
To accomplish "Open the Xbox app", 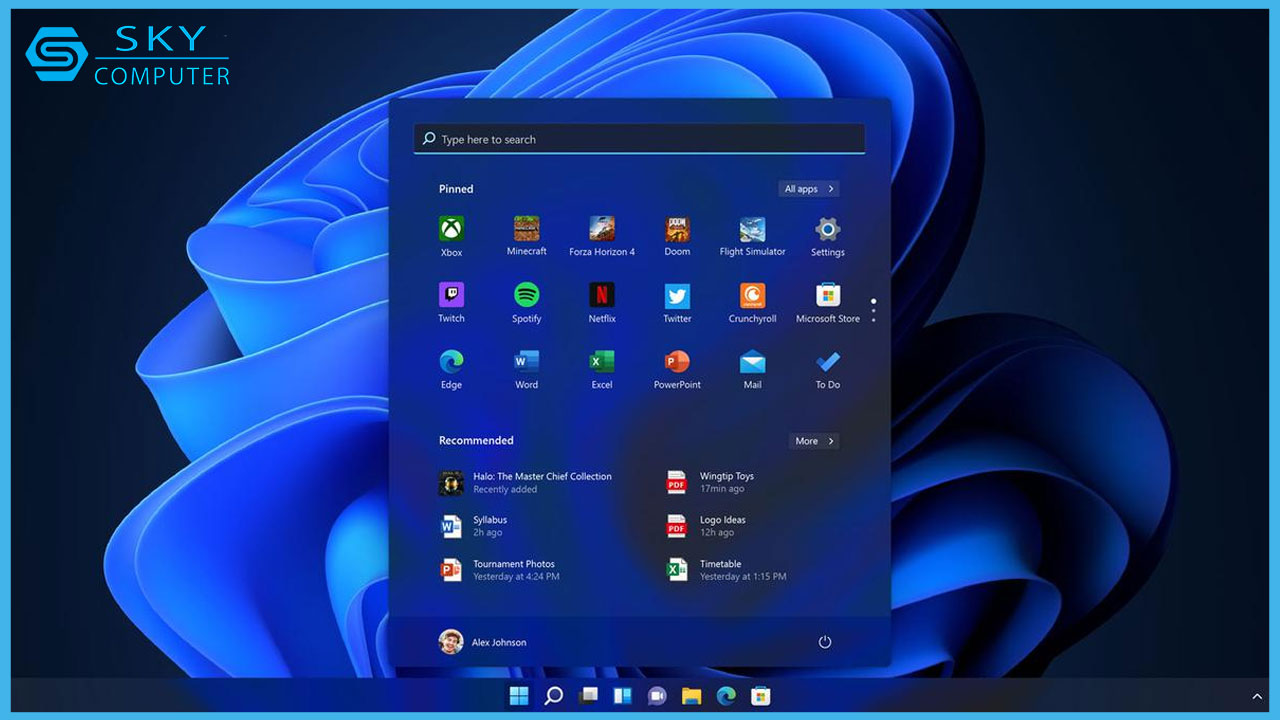I will coord(451,236).
